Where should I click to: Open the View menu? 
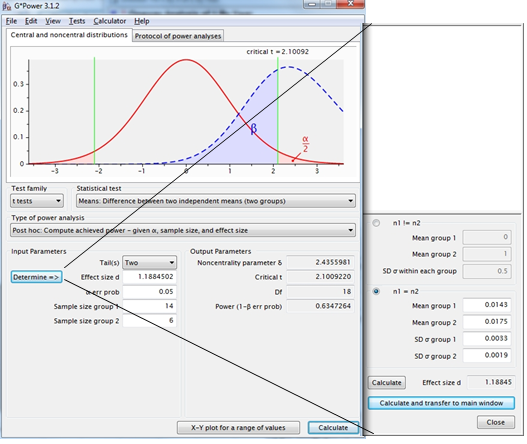[x=53, y=21]
